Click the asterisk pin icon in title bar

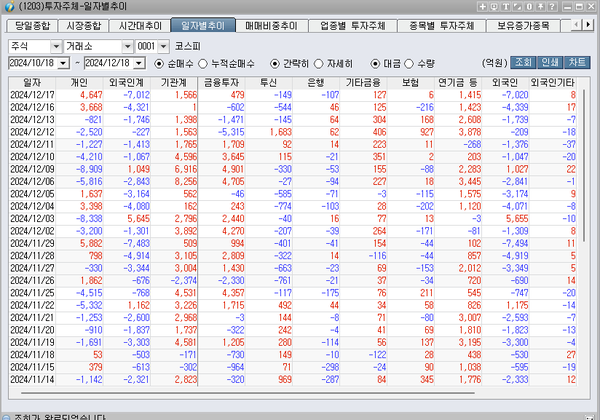click(540, 7)
